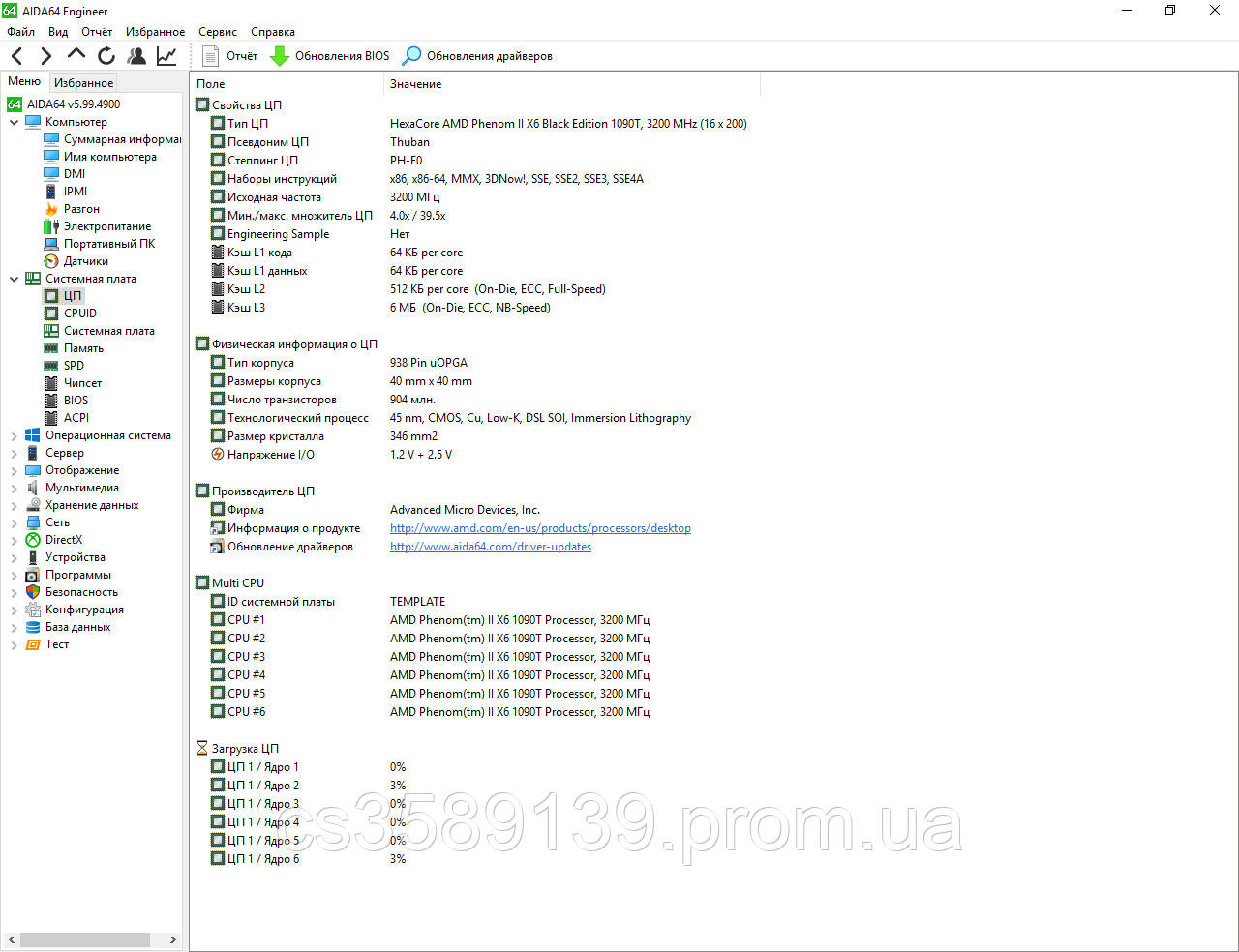Open the Справка menu

pyautogui.click(x=273, y=32)
